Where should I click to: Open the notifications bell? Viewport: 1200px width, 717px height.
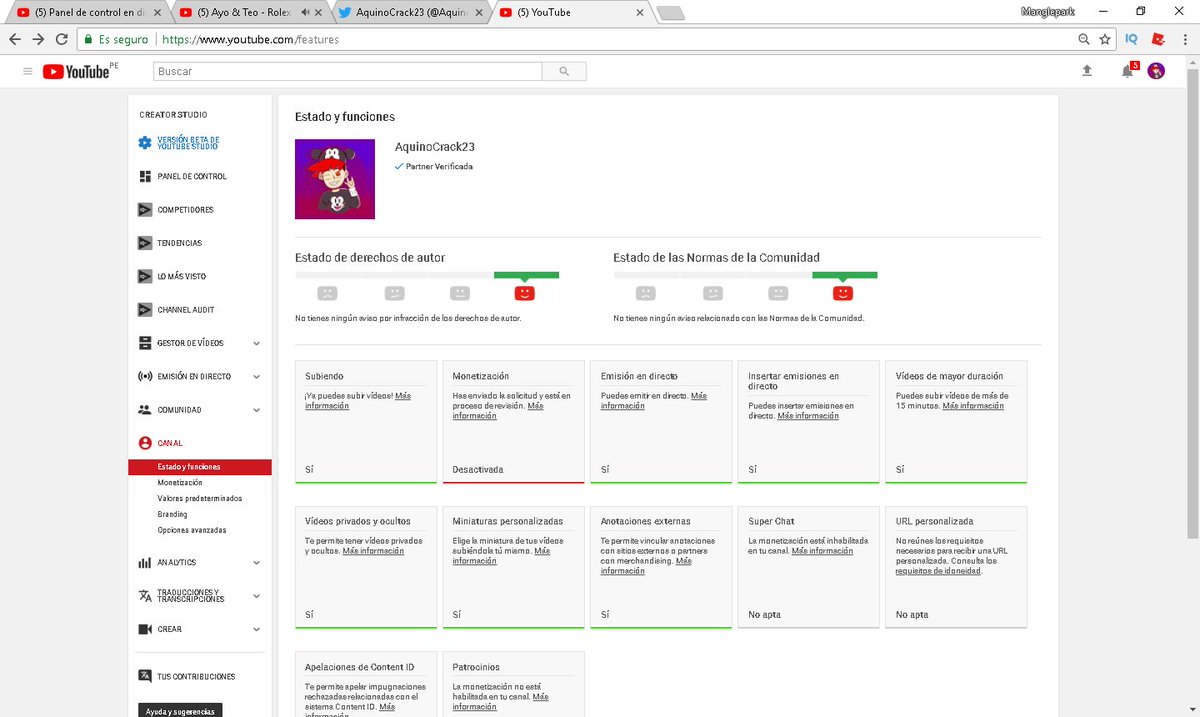(1128, 71)
